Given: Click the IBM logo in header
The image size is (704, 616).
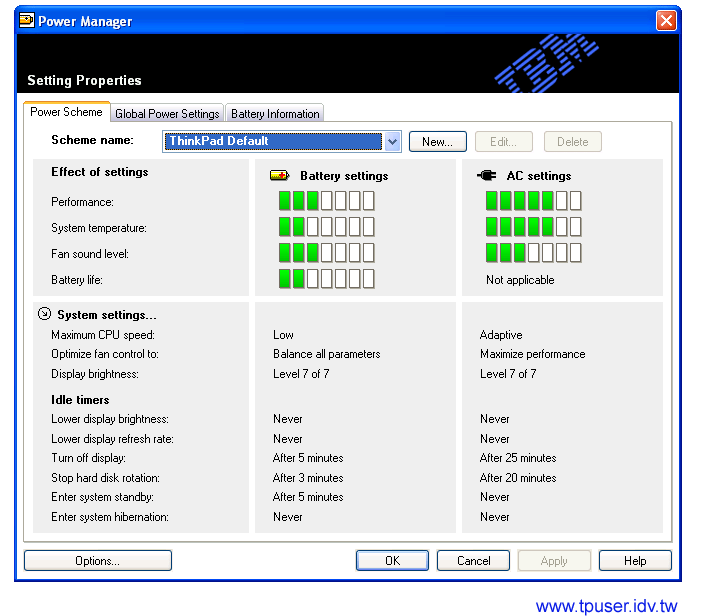Looking at the screenshot, I should coord(547,65).
